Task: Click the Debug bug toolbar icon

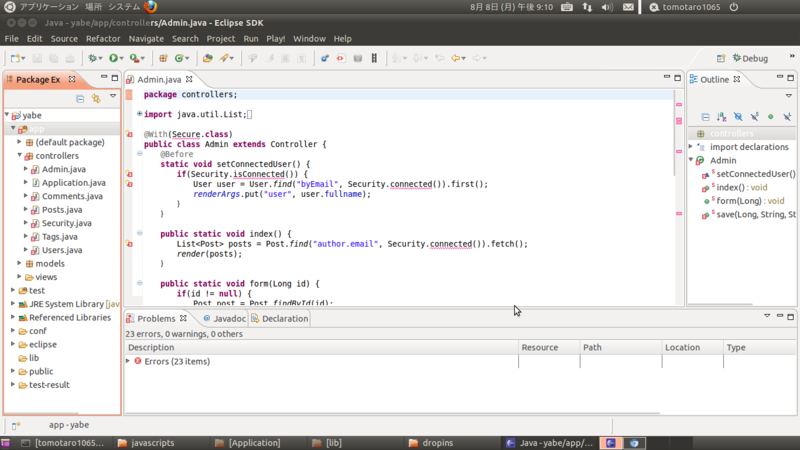Action: coord(92,58)
